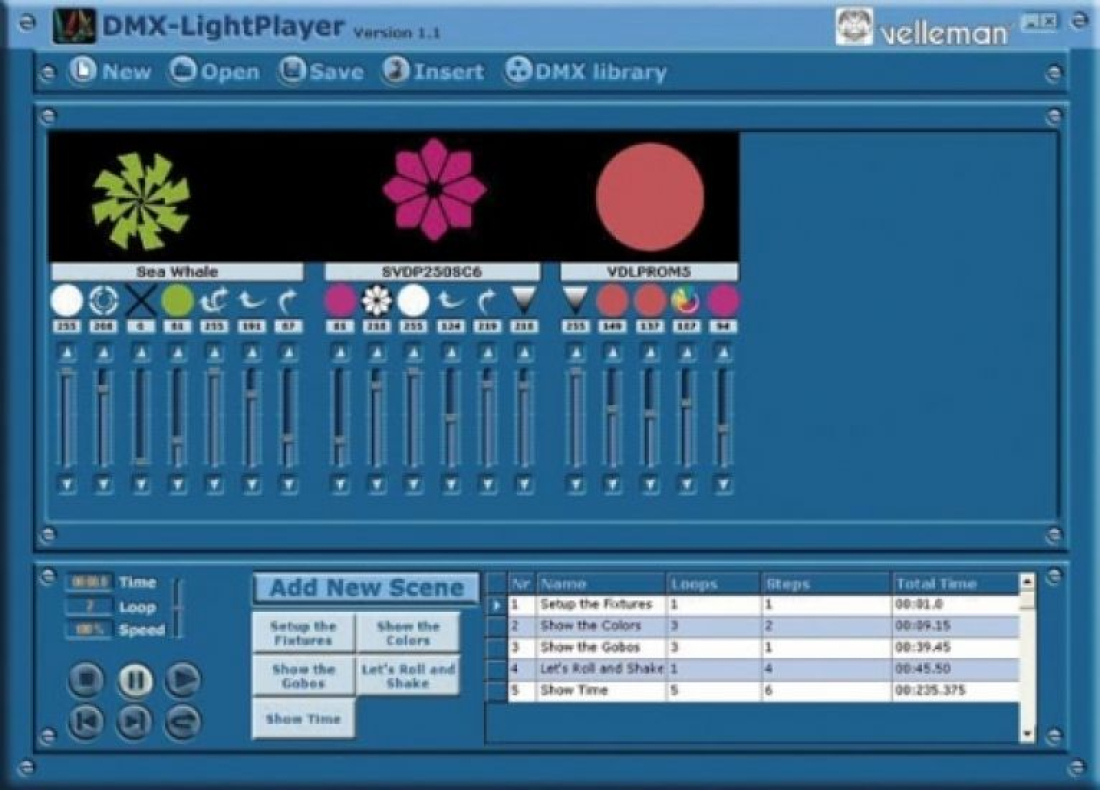This screenshot has height=790, width=1100.
Task: Click up arrow under the flower gobo channel
Action: click(377, 352)
